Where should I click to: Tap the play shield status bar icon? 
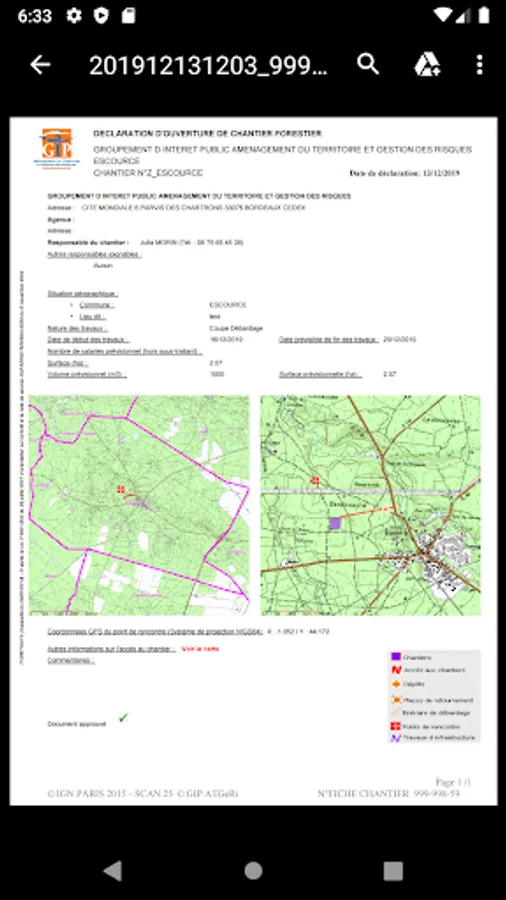pos(101,15)
